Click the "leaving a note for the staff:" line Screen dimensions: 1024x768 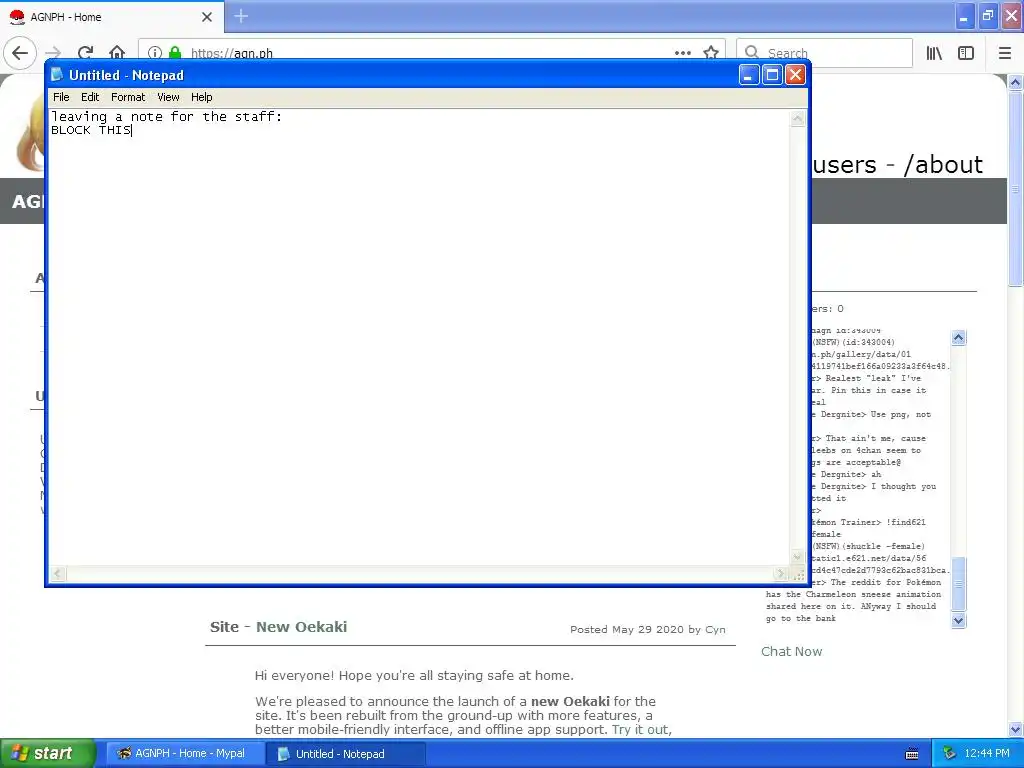click(x=167, y=117)
